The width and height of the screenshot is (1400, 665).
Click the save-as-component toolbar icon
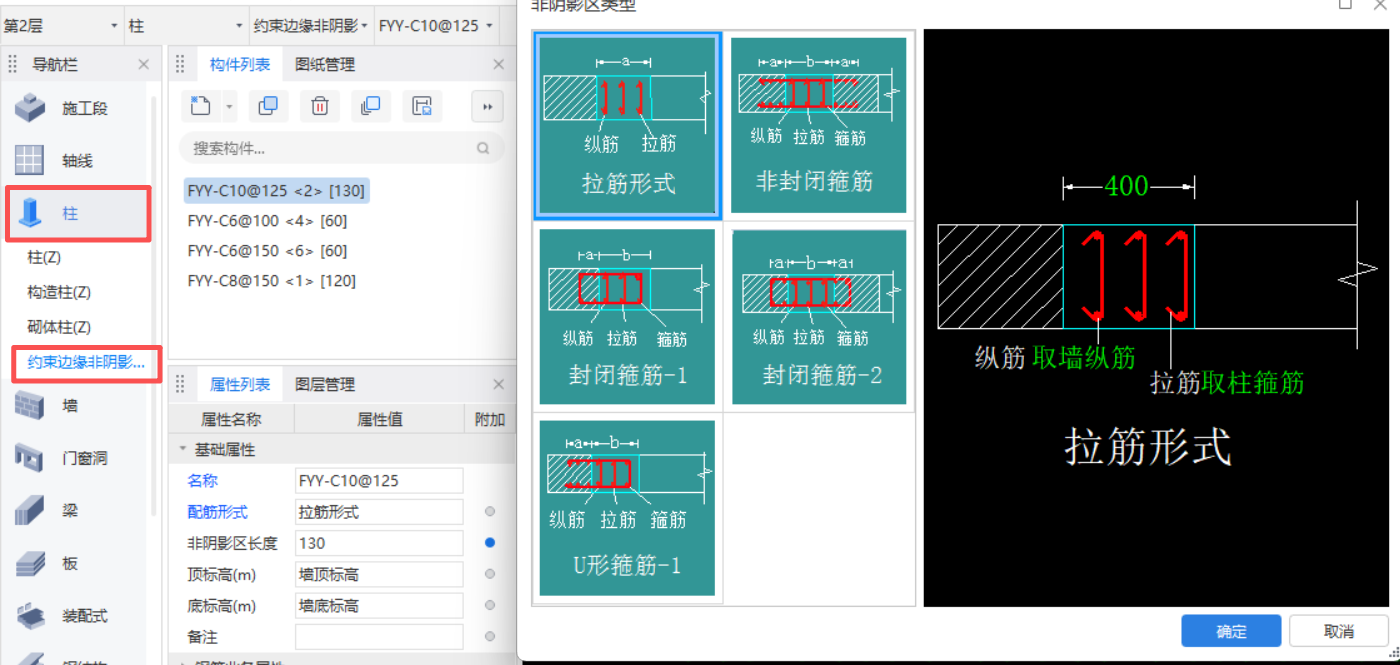[422, 106]
